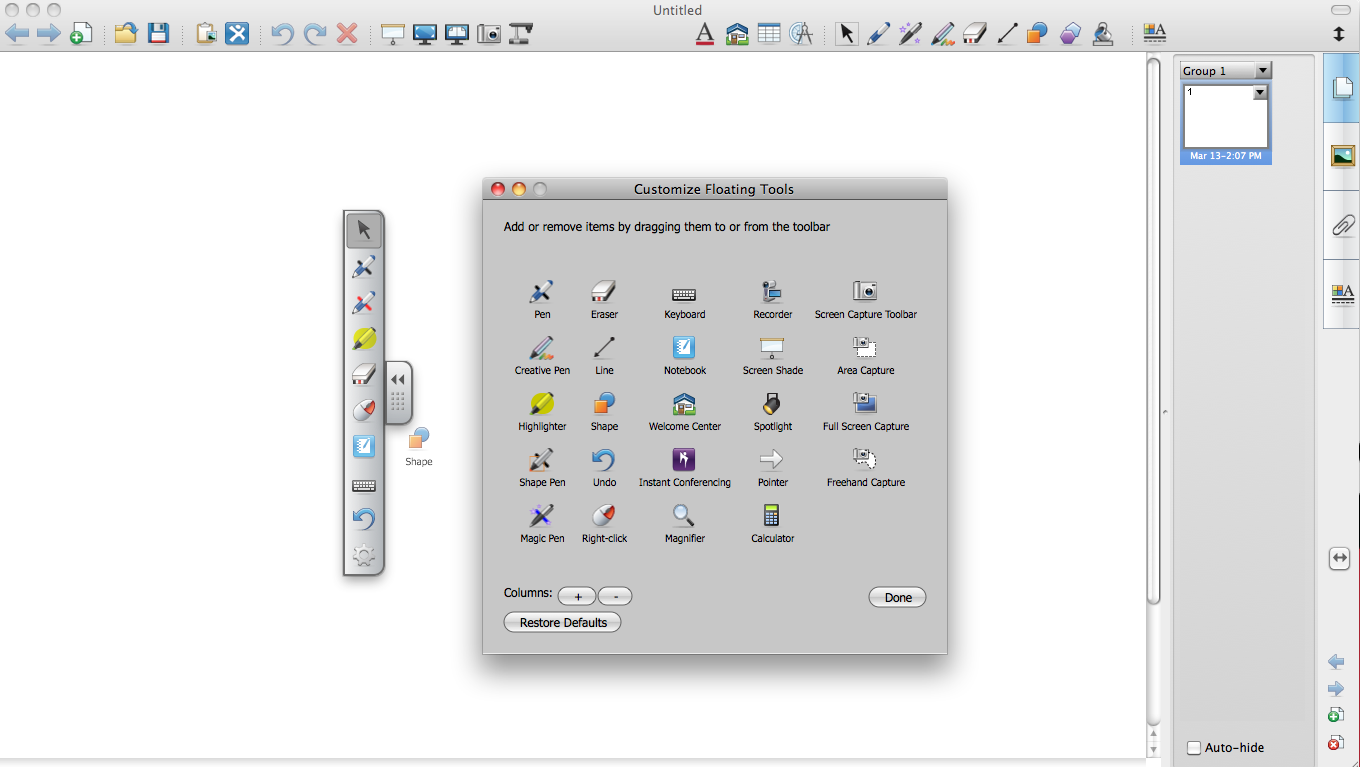The image size is (1360, 767).
Task: Switch to the Attachments paperclip tab
Action: (1342, 225)
